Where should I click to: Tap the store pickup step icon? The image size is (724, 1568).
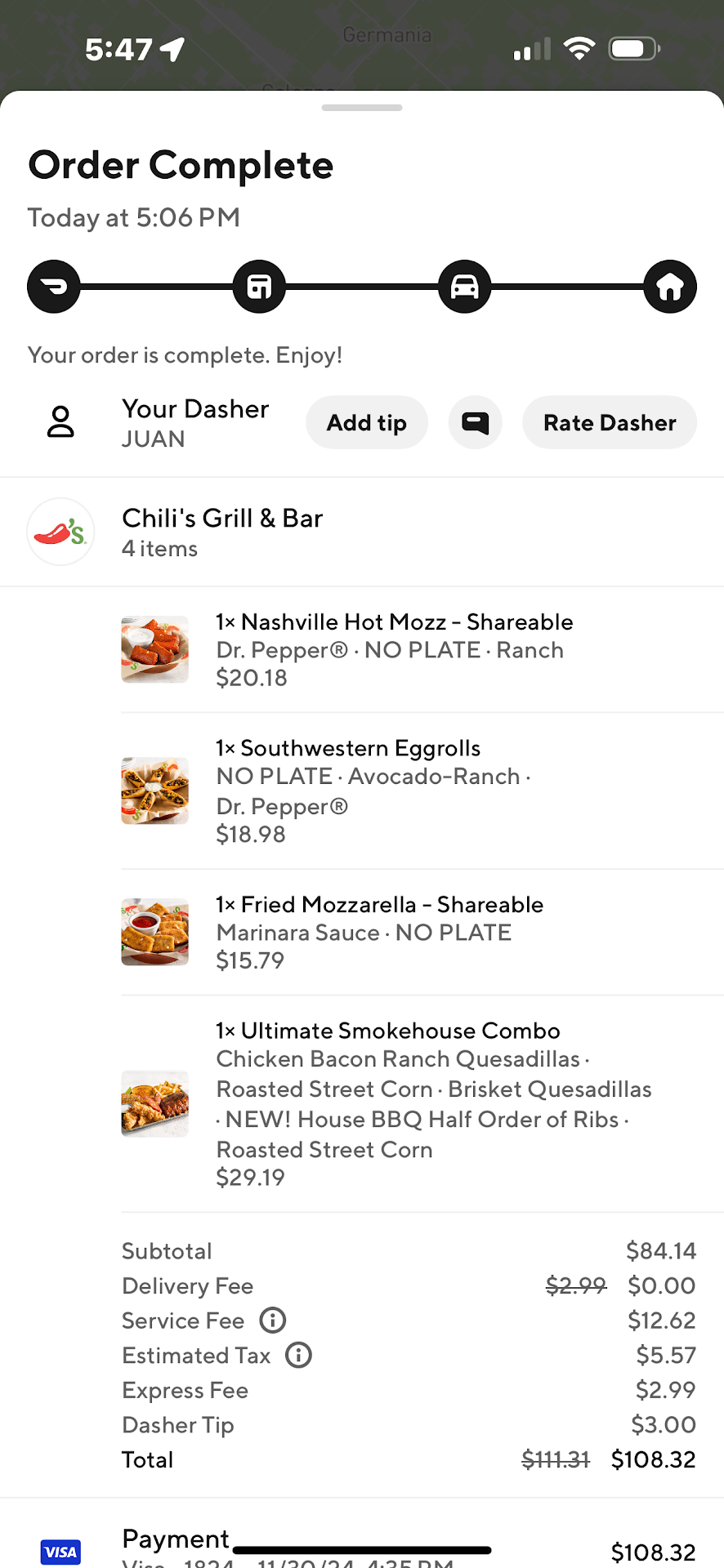coord(259,287)
